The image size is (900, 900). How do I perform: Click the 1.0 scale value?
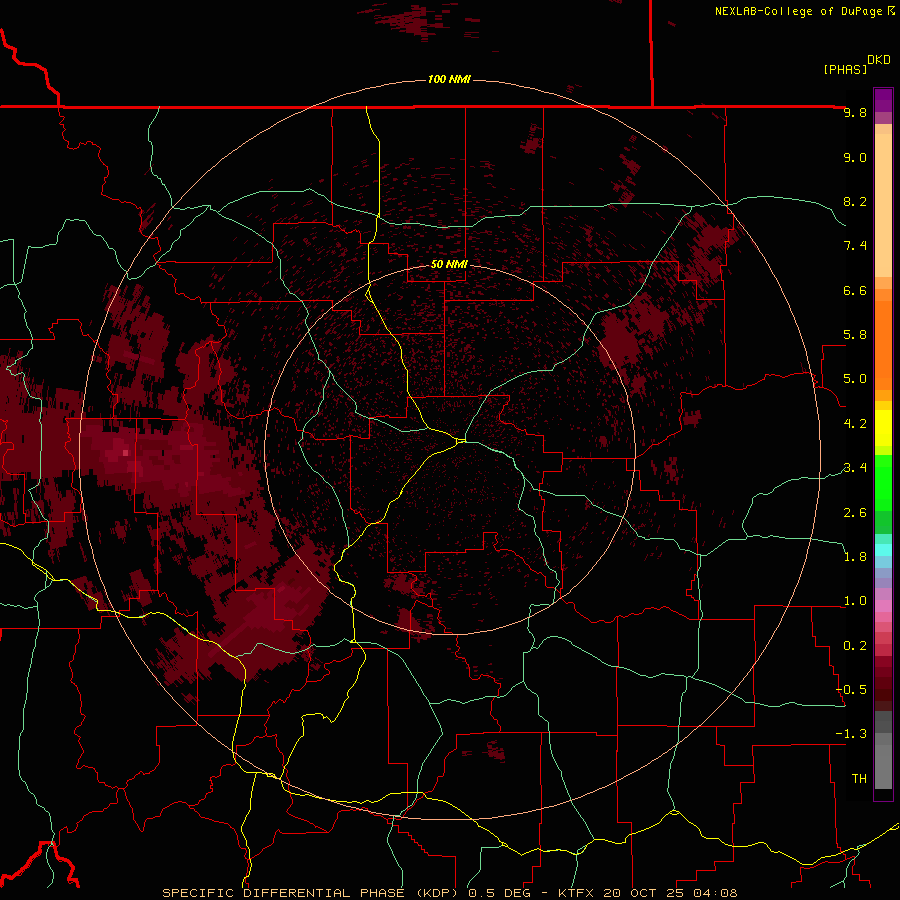tap(855, 601)
